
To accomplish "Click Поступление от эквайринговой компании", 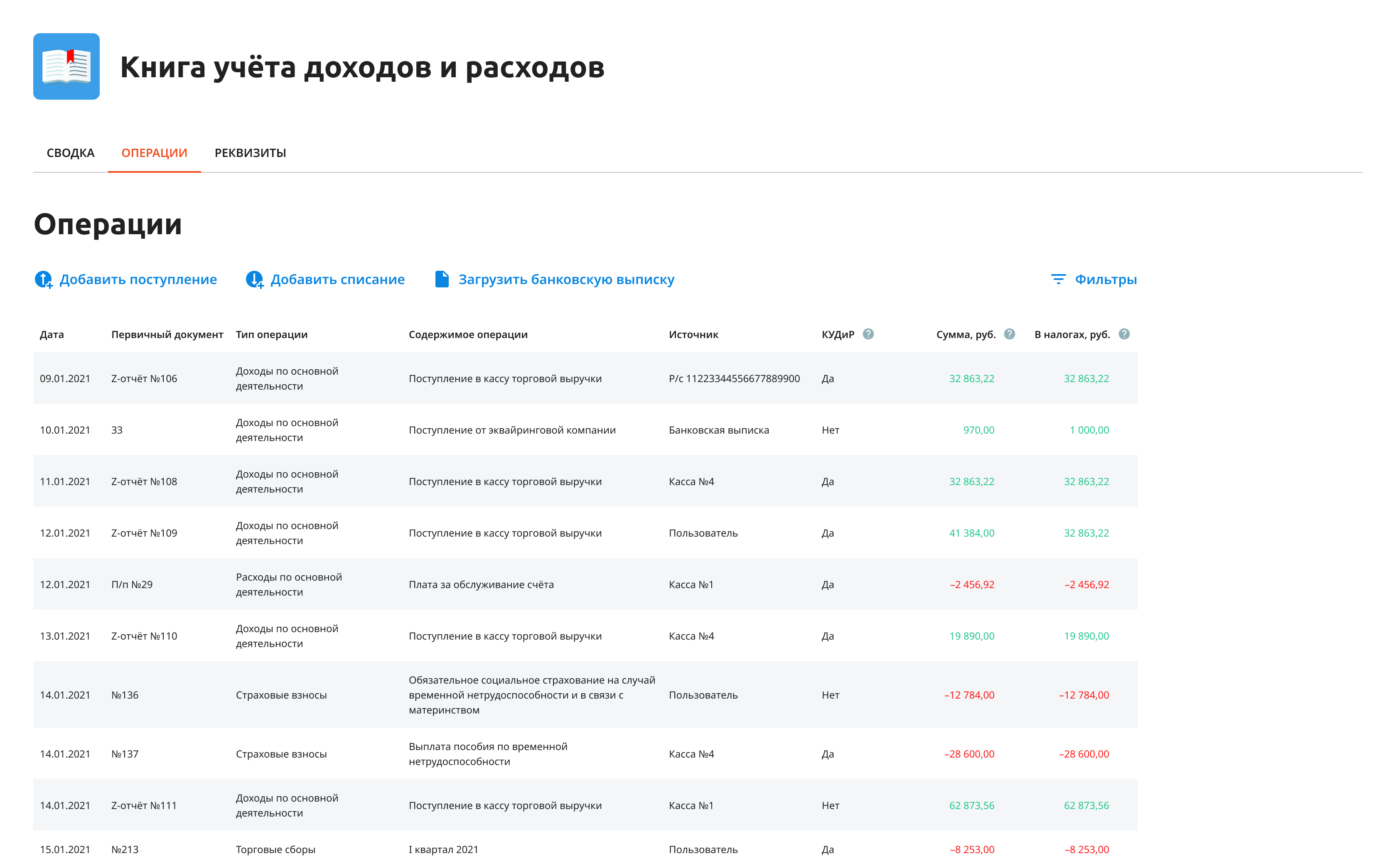I will coord(512,430).
